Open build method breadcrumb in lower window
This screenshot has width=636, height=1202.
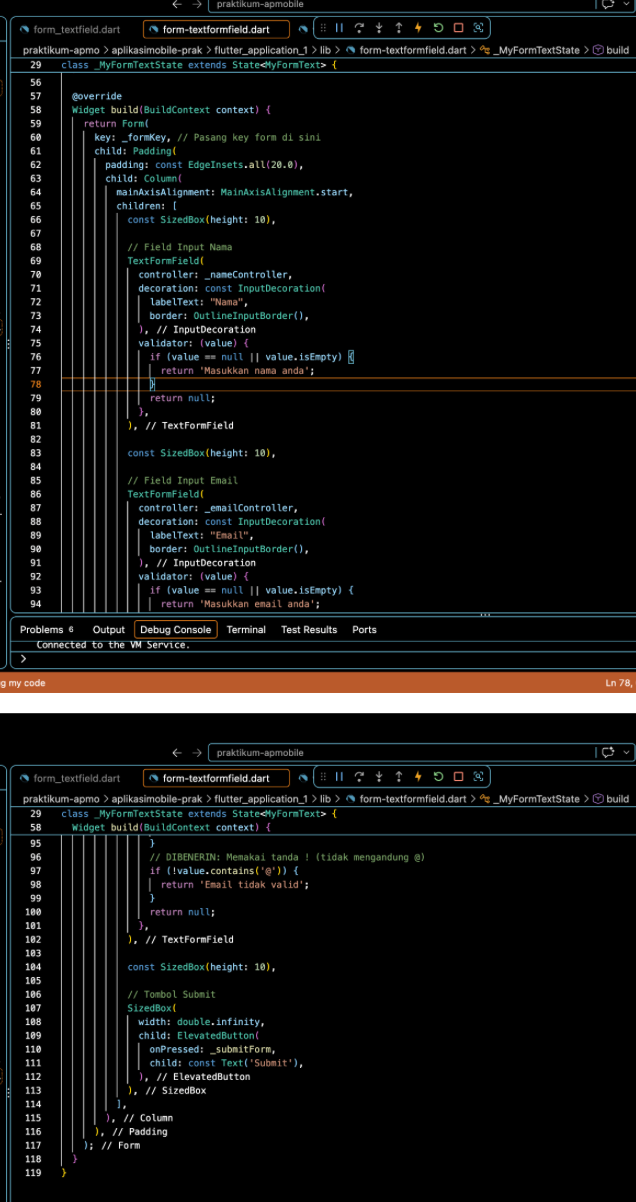[x=611, y=799]
